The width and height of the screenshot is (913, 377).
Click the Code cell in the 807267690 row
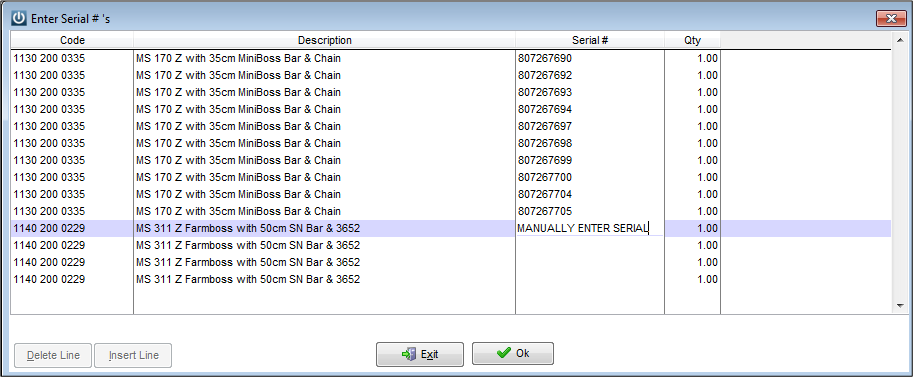pos(72,58)
